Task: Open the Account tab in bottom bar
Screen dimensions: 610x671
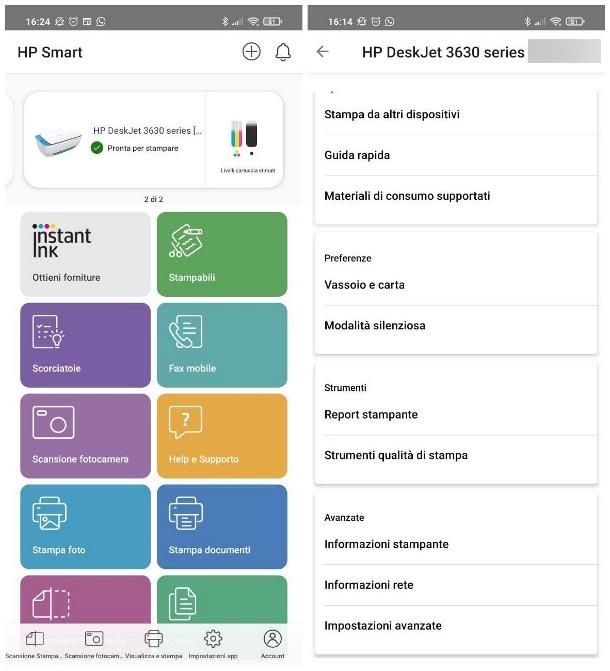Action: 273,644
